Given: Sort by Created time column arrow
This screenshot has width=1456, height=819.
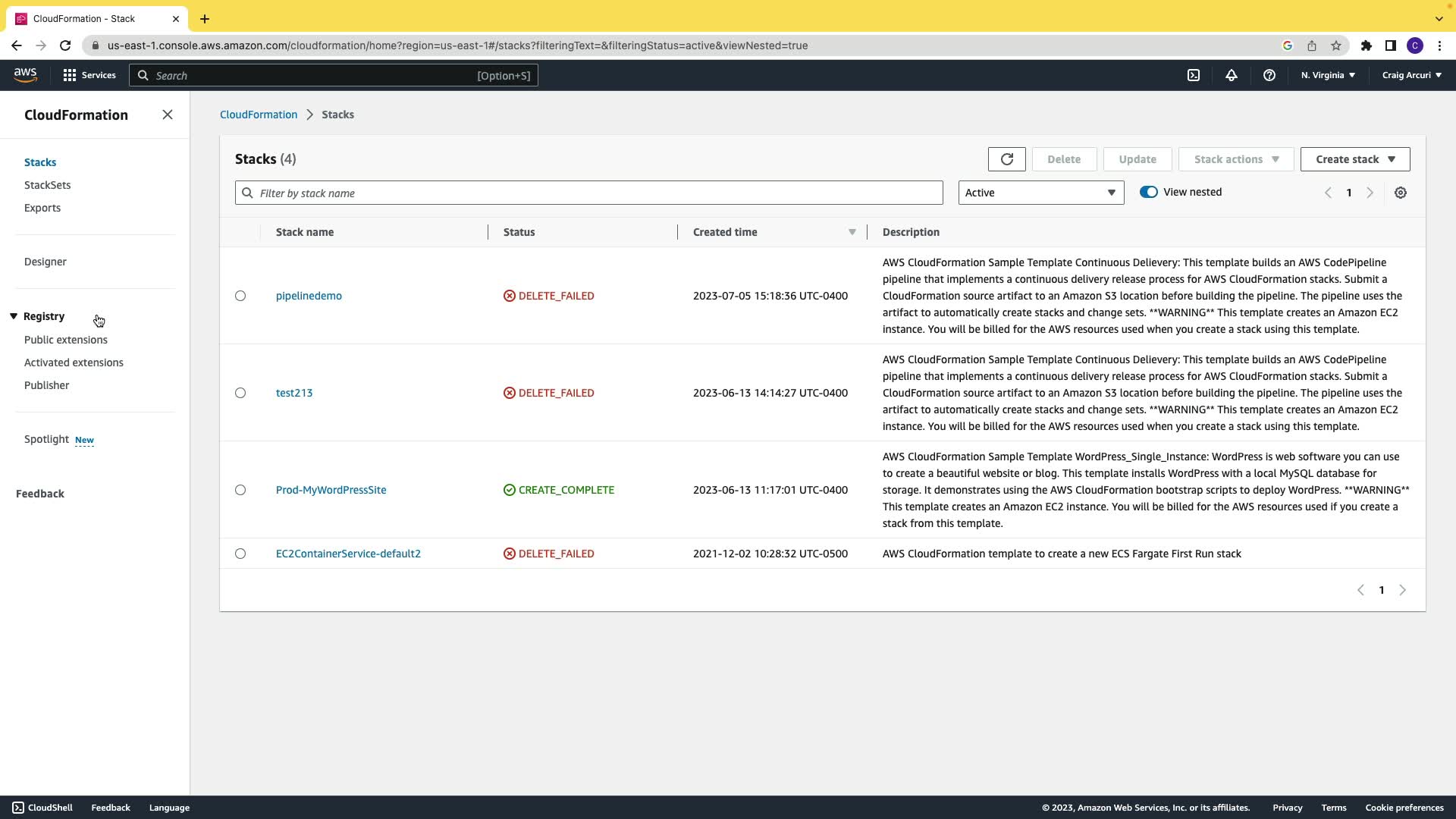Looking at the screenshot, I should (852, 232).
